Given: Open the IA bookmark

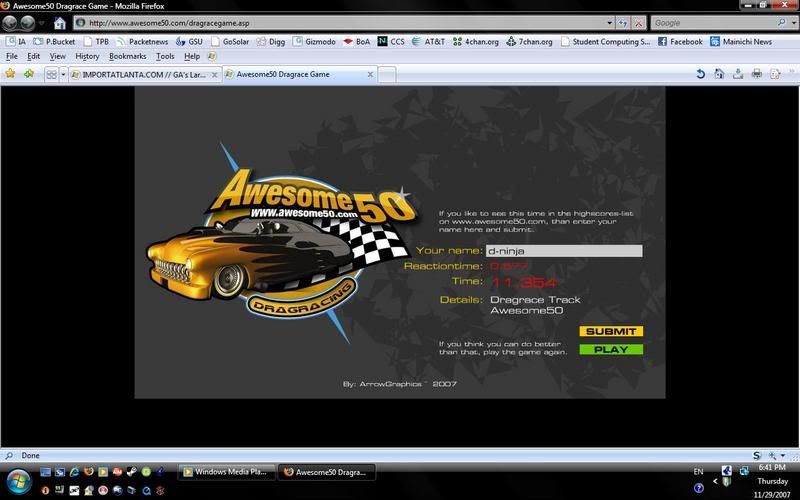Looking at the screenshot, I should click(x=16, y=41).
